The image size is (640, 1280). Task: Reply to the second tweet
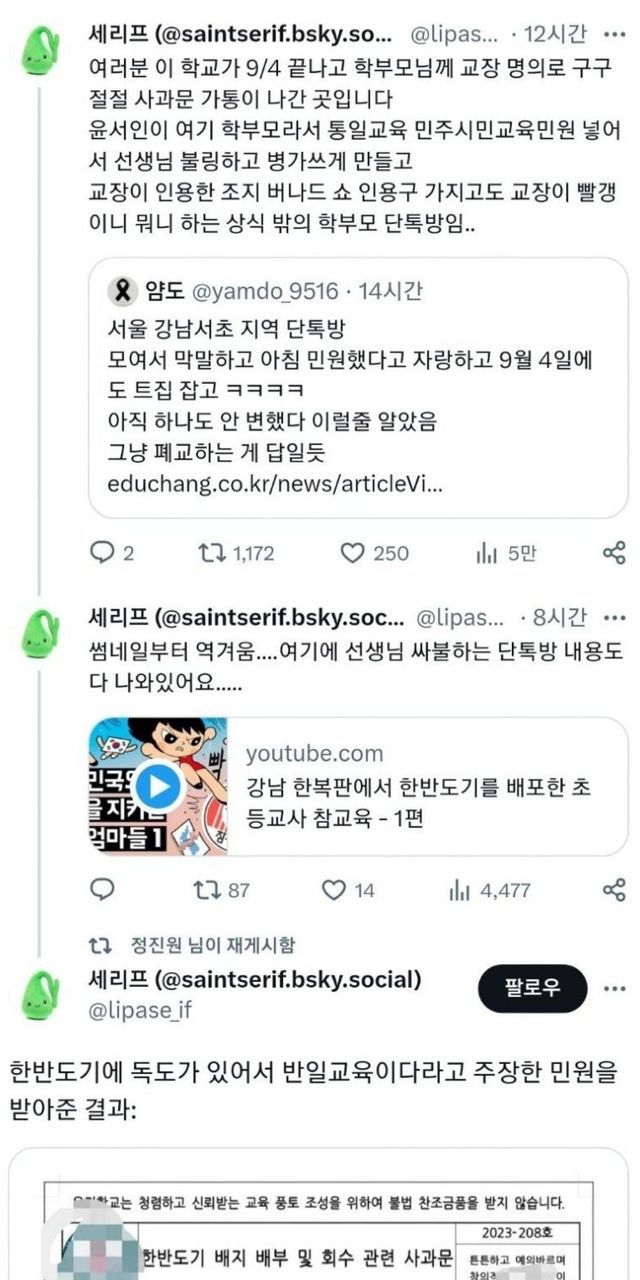[x=103, y=889]
